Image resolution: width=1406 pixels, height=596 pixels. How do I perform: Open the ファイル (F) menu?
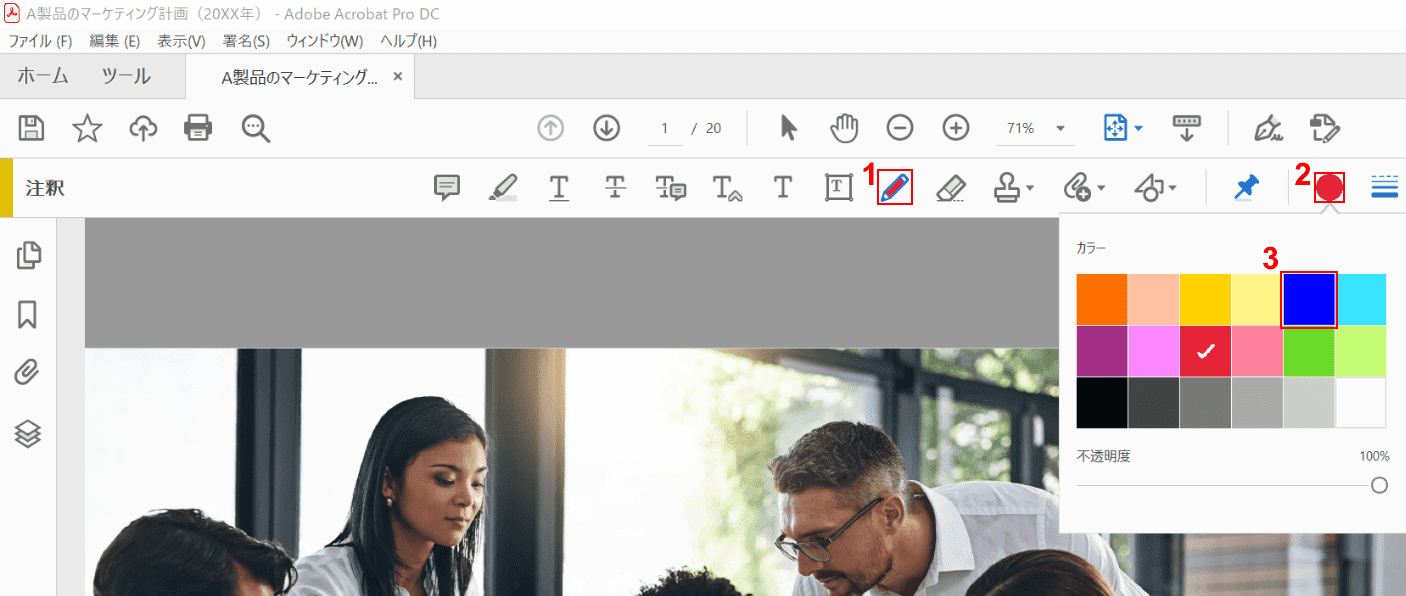coord(40,41)
